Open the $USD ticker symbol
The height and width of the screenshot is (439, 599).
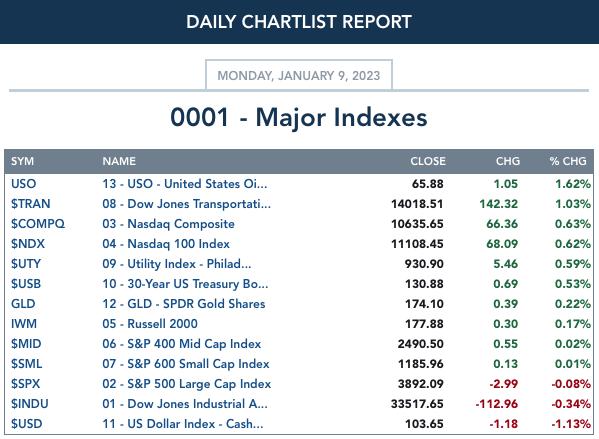coord(26,424)
